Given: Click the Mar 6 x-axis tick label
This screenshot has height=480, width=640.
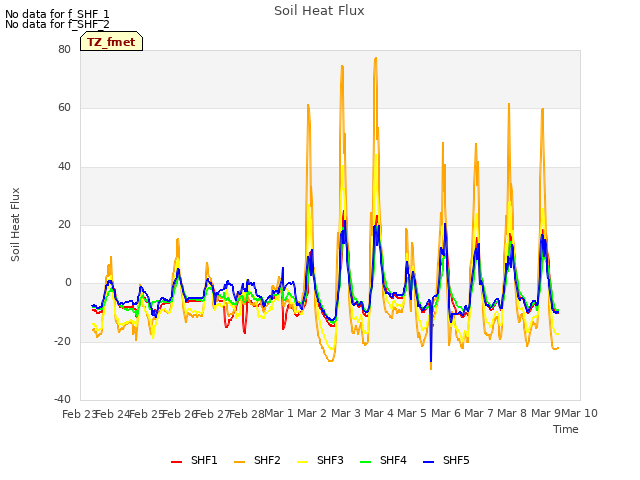Looking at the screenshot, I should [x=446, y=413].
